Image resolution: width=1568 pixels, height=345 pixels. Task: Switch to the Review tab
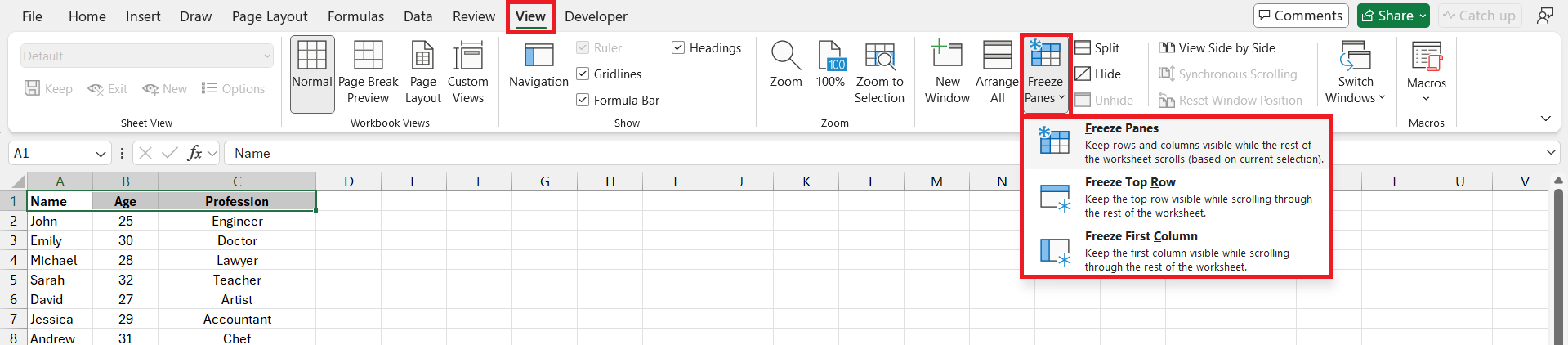[474, 16]
